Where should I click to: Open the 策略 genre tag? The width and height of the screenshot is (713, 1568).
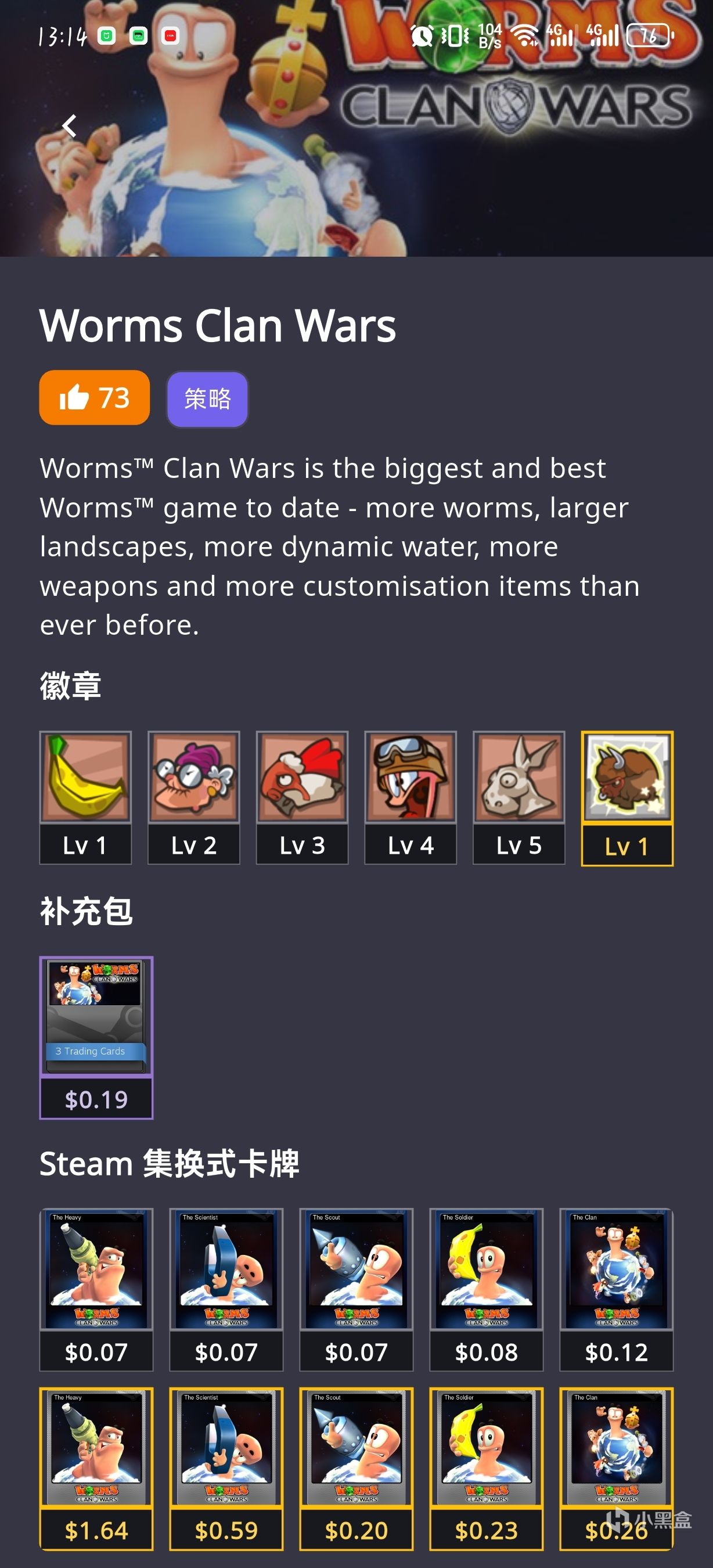click(207, 400)
